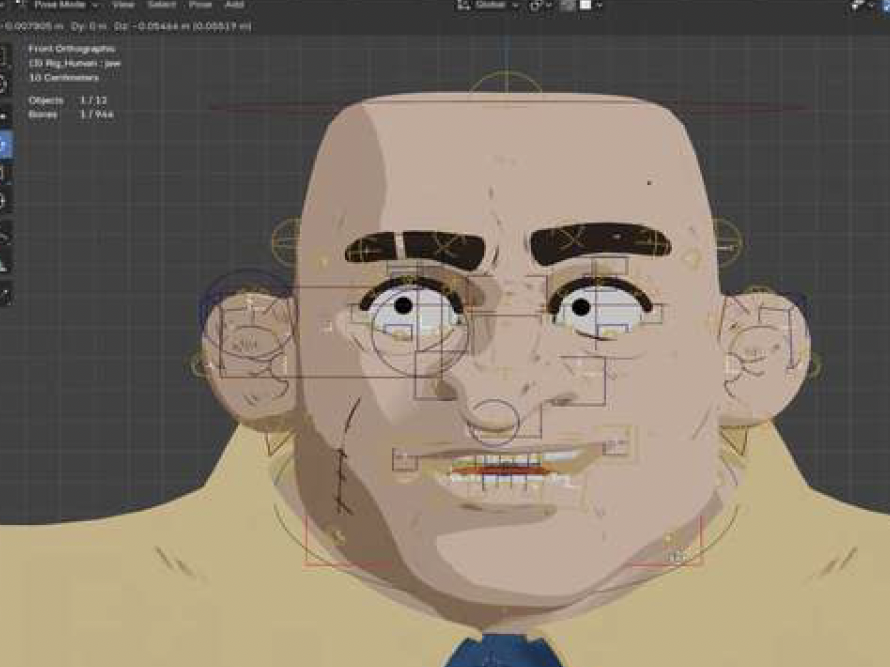Expand the pivot point dropdown arrow
The height and width of the screenshot is (667, 890).
[549, 6]
